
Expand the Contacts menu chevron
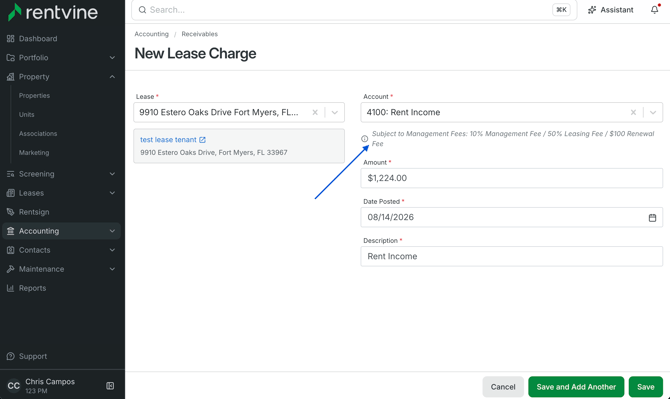pyautogui.click(x=112, y=250)
